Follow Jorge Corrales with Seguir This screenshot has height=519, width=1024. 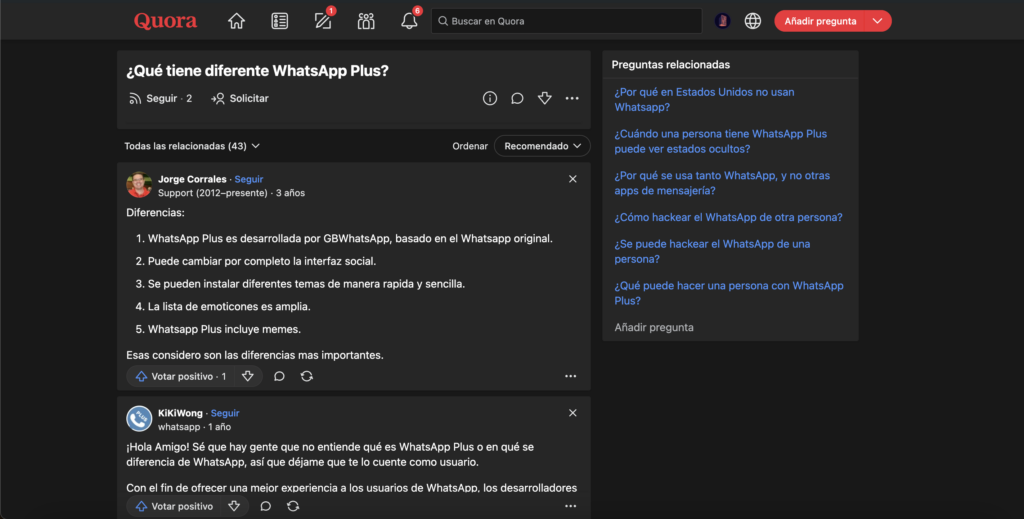point(249,179)
